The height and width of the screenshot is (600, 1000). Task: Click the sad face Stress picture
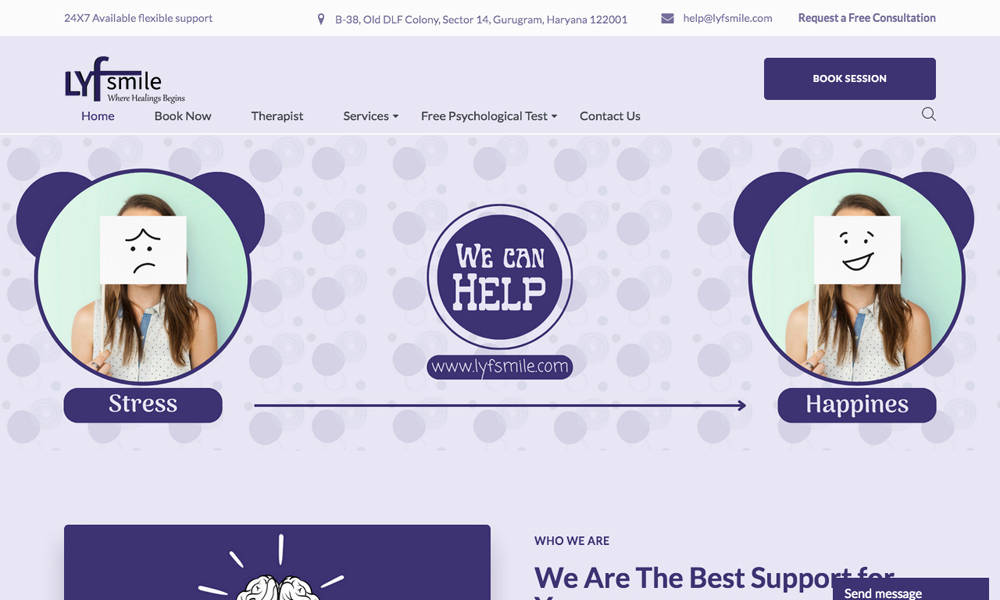(x=143, y=276)
